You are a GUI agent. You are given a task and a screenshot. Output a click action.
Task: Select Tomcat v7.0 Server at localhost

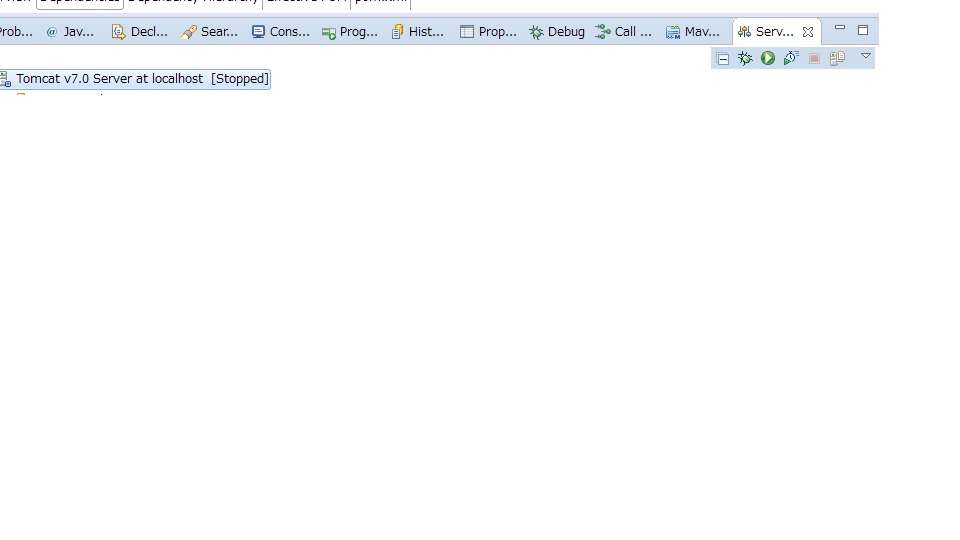(135, 79)
